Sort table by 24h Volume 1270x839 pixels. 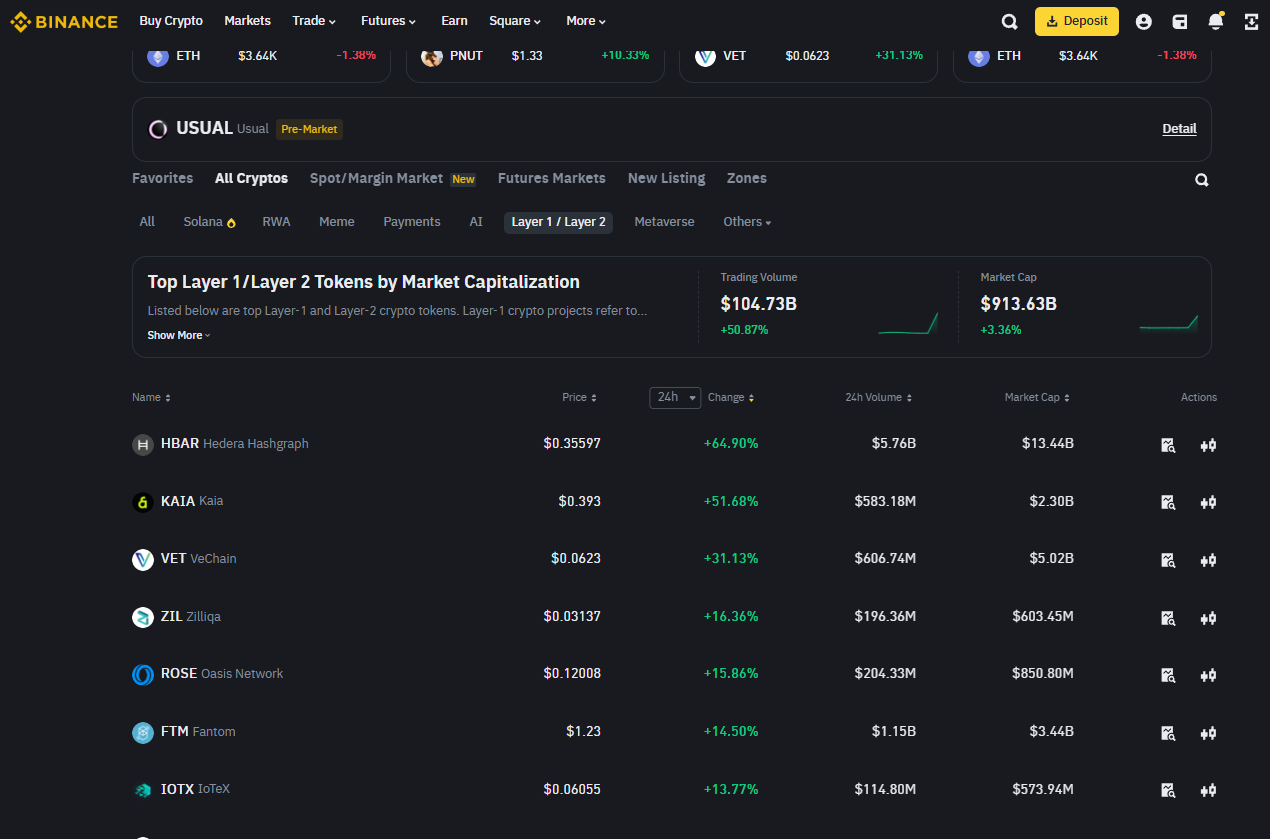(878, 397)
